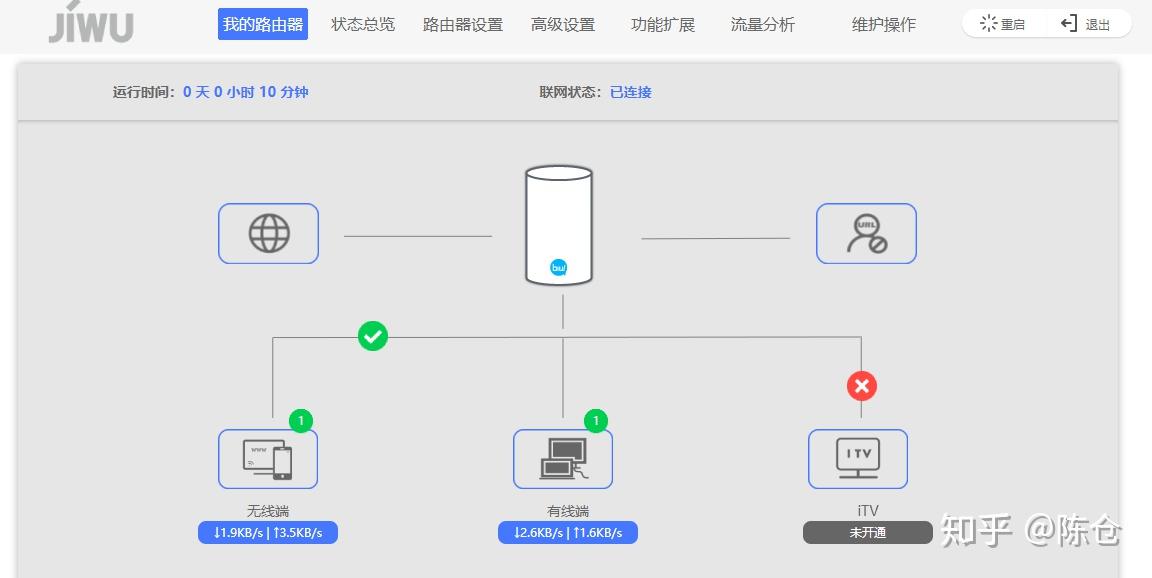Click the JIWU logo
This screenshot has height=578, width=1152.
coord(90,26)
